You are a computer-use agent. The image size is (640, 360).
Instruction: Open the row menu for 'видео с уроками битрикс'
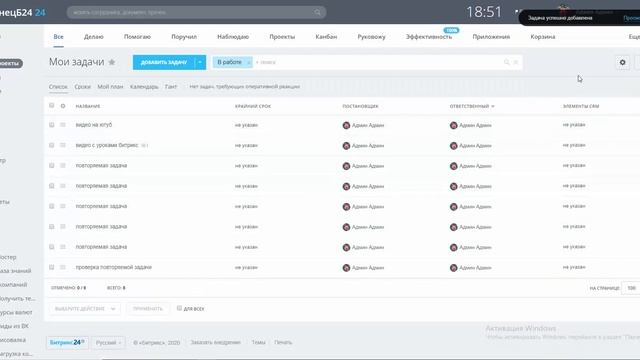(63, 145)
